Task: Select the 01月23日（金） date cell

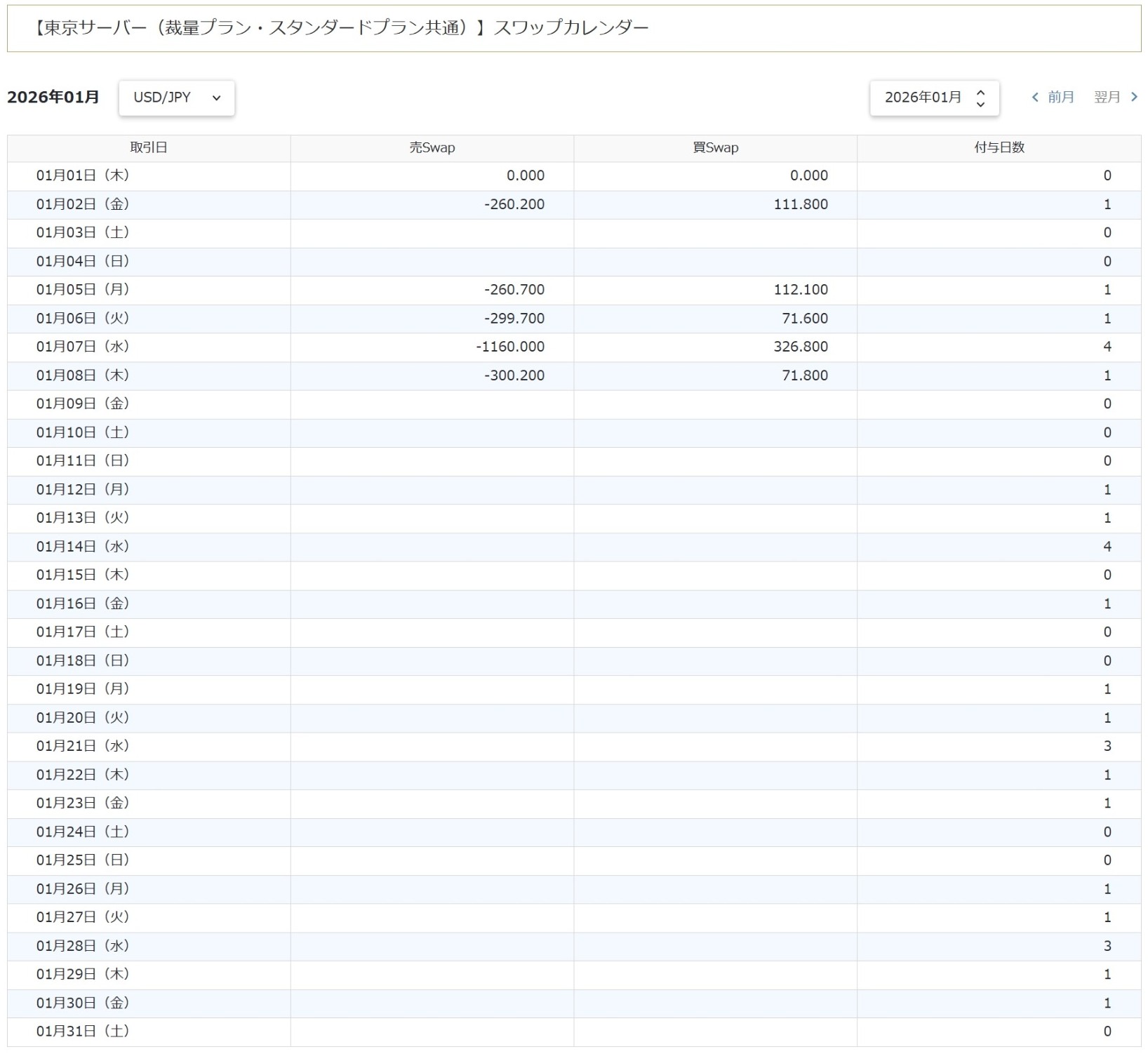Action: point(149,803)
